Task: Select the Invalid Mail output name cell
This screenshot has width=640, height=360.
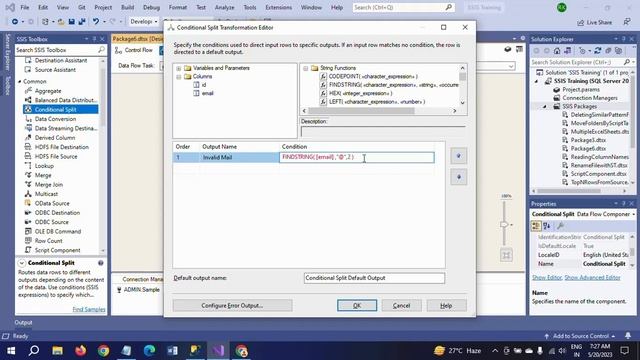Action: [239, 157]
